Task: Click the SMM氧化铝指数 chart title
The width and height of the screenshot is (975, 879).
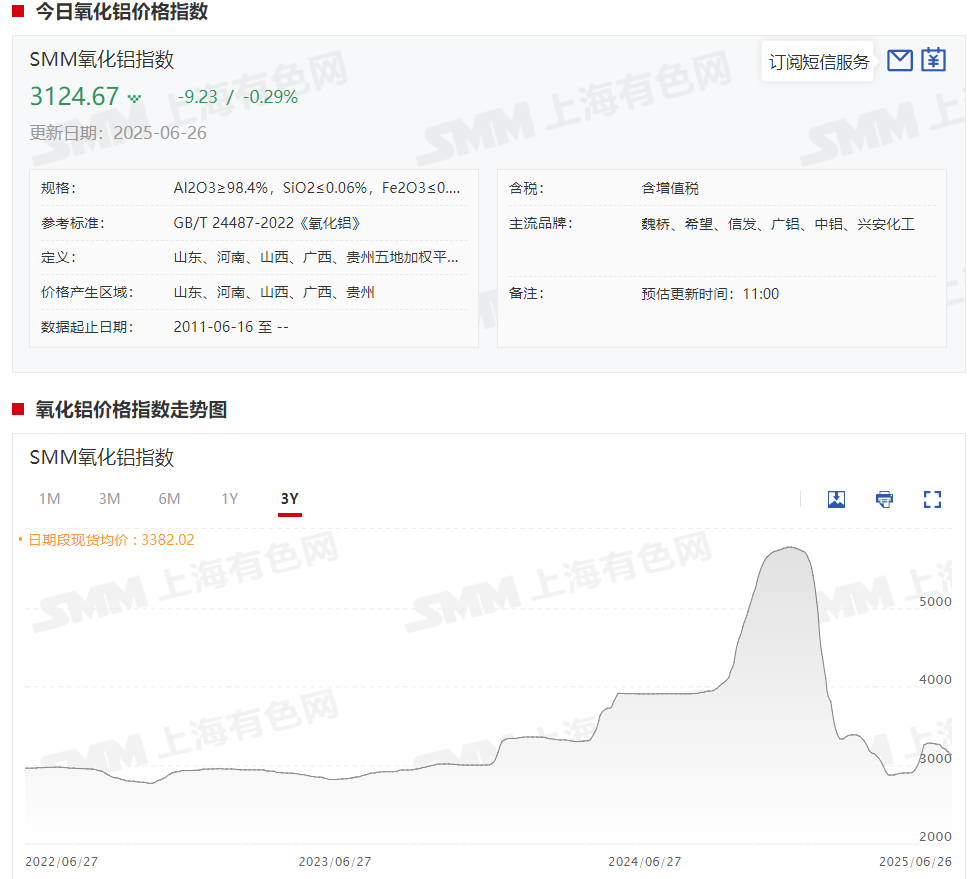Action: (x=101, y=458)
